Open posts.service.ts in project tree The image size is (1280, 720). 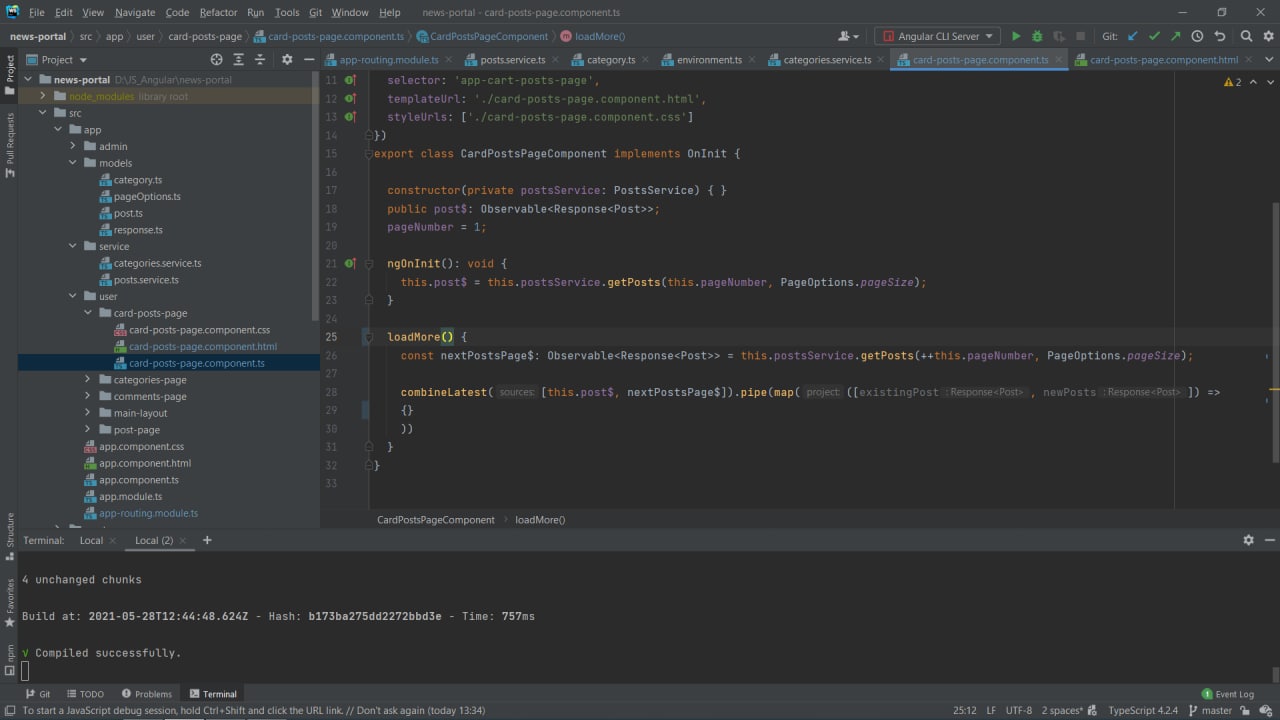pyautogui.click(x=146, y=280)
